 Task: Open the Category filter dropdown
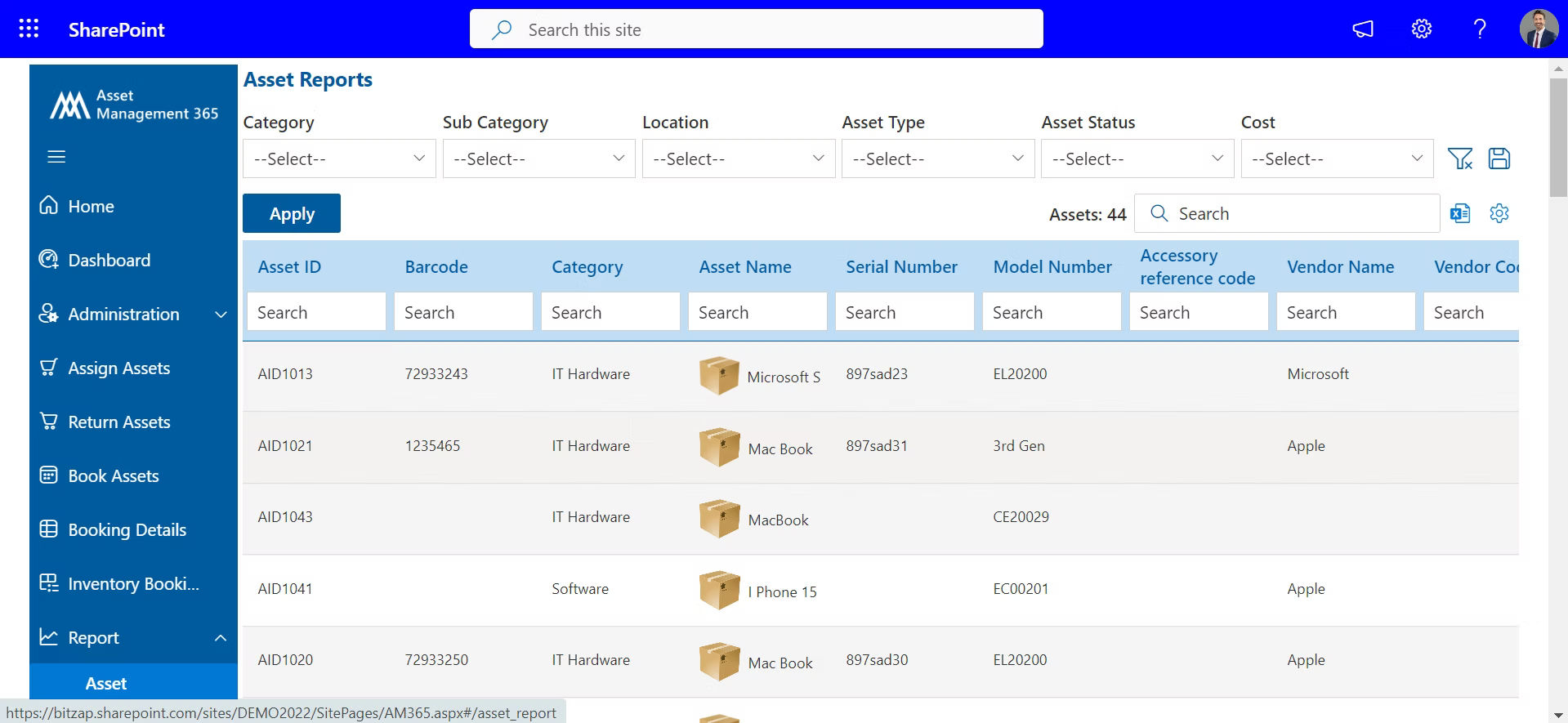point(339,158)
